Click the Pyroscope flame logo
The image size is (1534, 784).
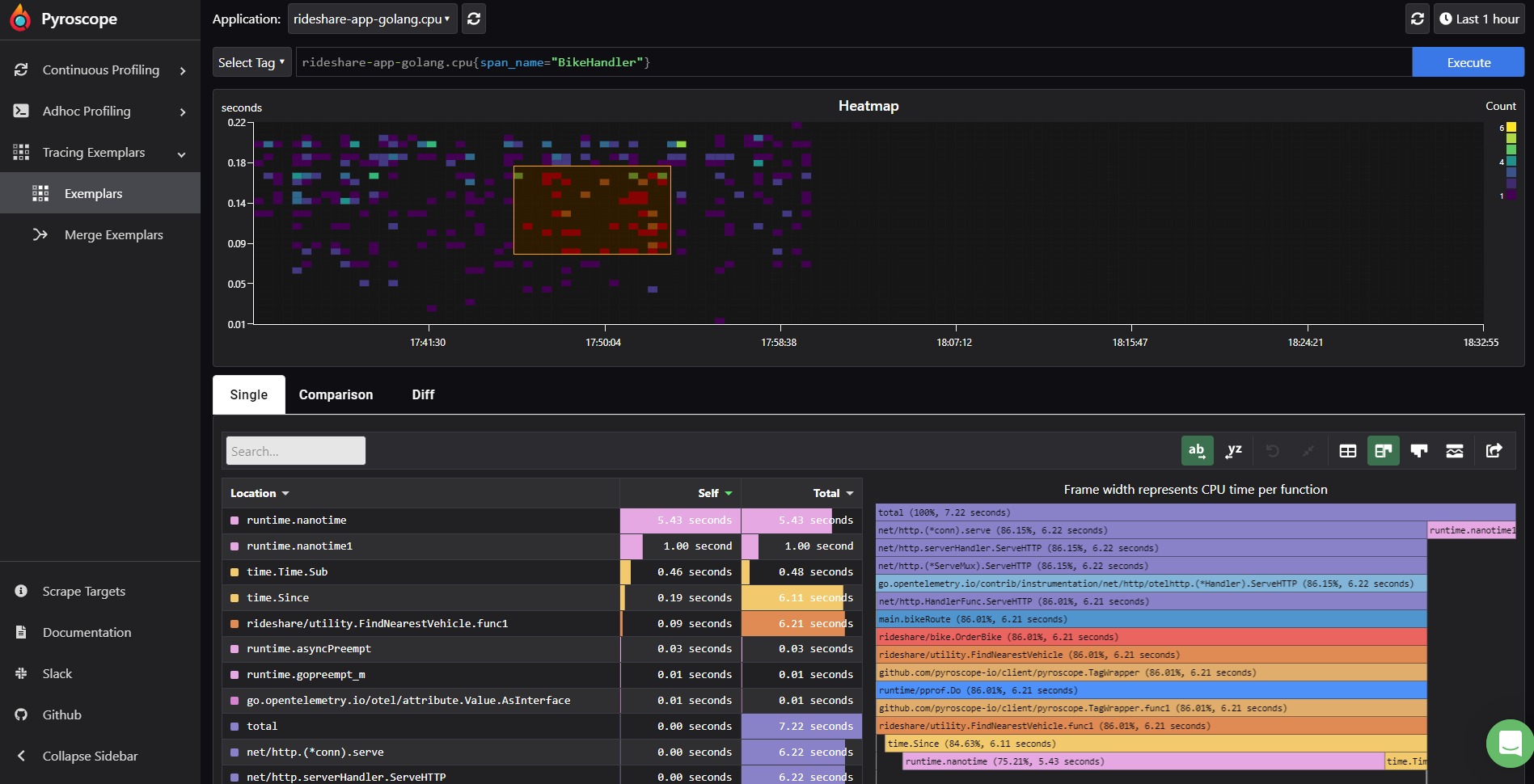[20, 19]
